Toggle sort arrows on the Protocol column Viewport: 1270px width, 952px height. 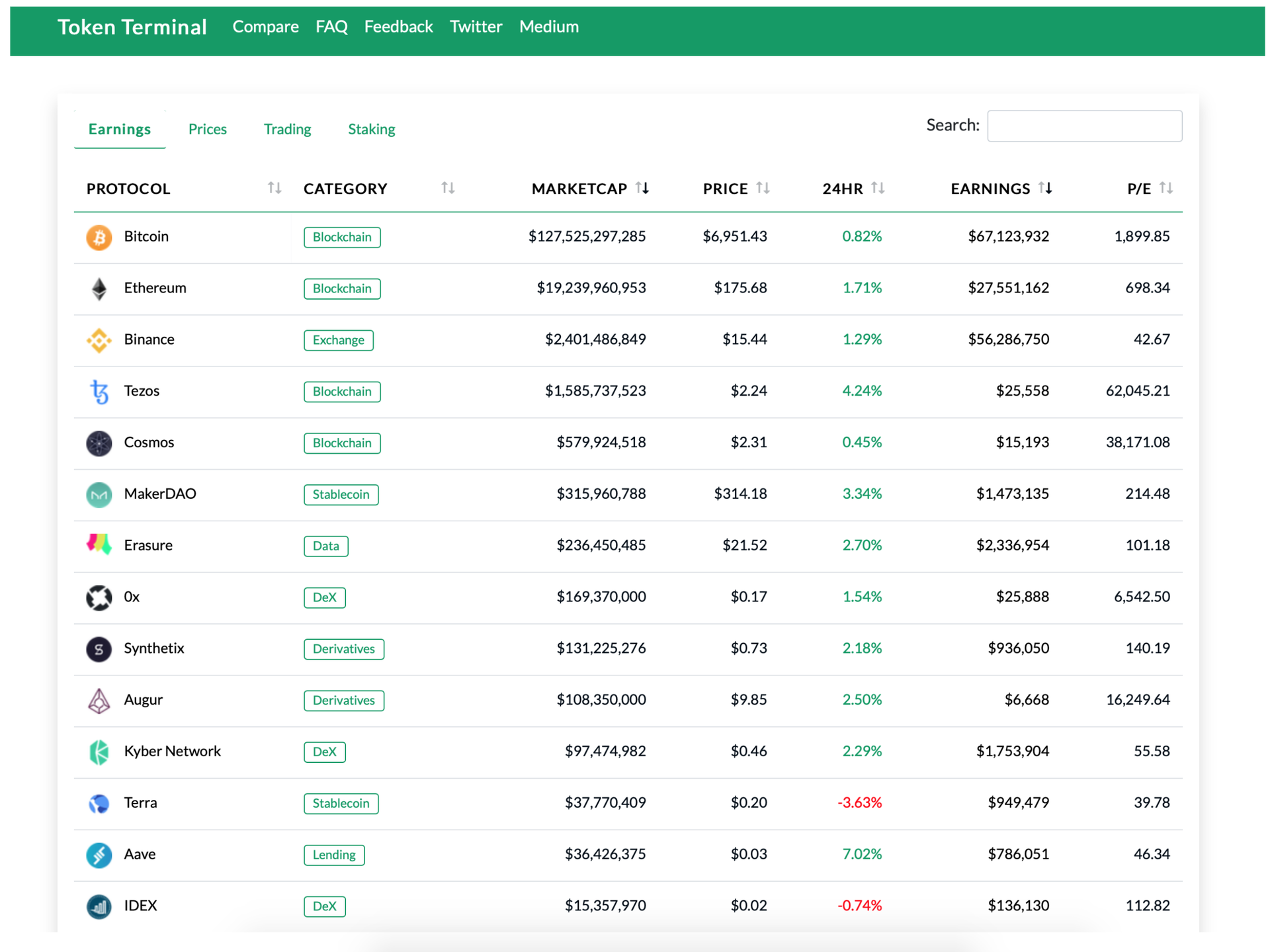click(x=274, y=189)
